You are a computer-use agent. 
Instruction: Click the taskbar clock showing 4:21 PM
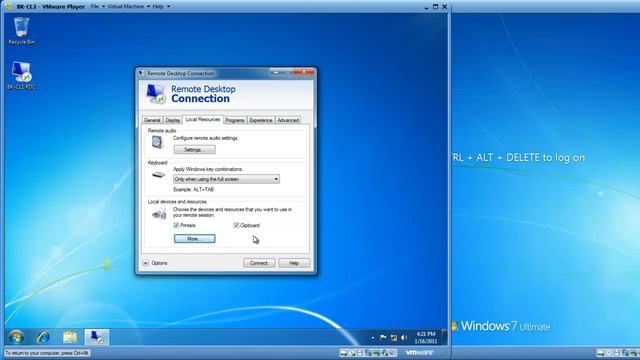coord(426,338)
